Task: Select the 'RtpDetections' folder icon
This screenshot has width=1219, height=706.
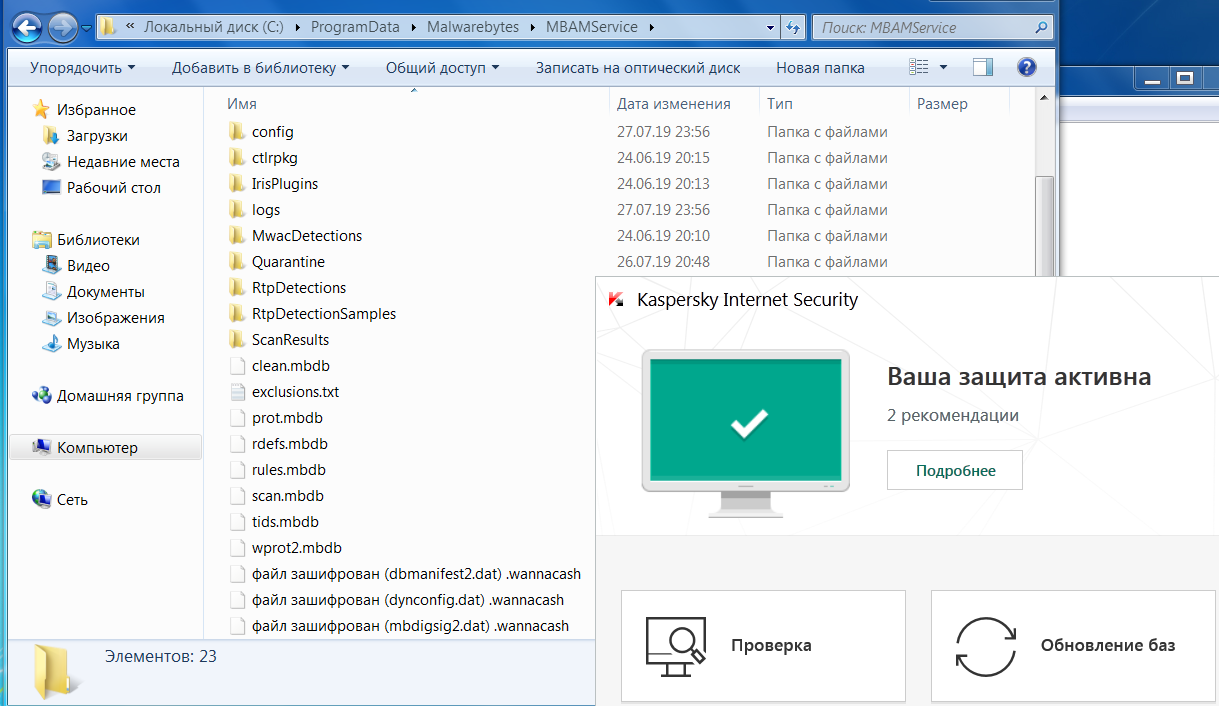Action: (236, 288)
